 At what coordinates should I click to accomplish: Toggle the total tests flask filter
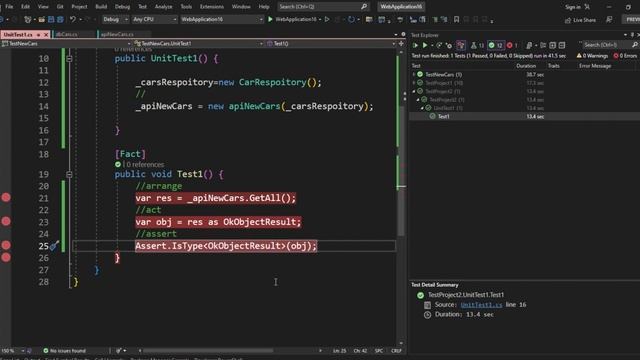pyautogui.click(x=477, y=45)
